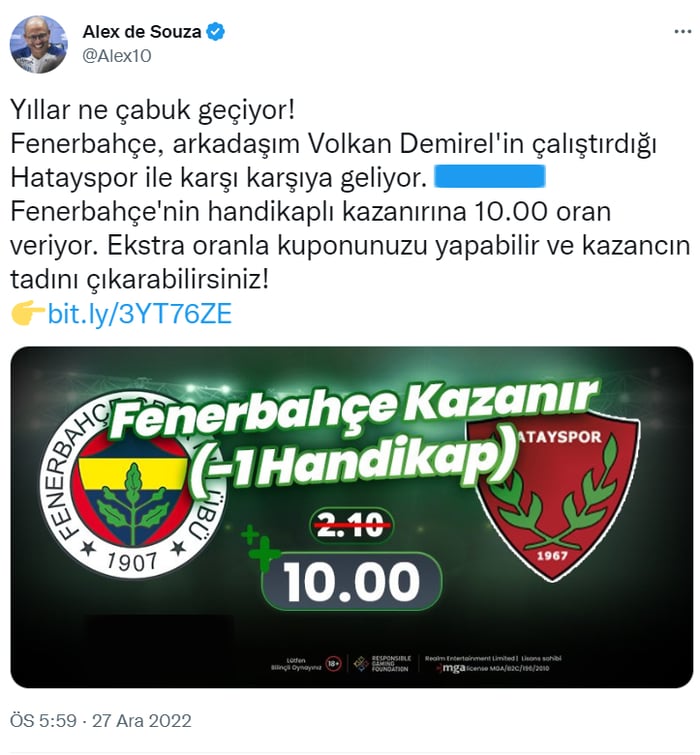Click the Alex de Souza display name
The image size is (700, 755).
(142, 32)
